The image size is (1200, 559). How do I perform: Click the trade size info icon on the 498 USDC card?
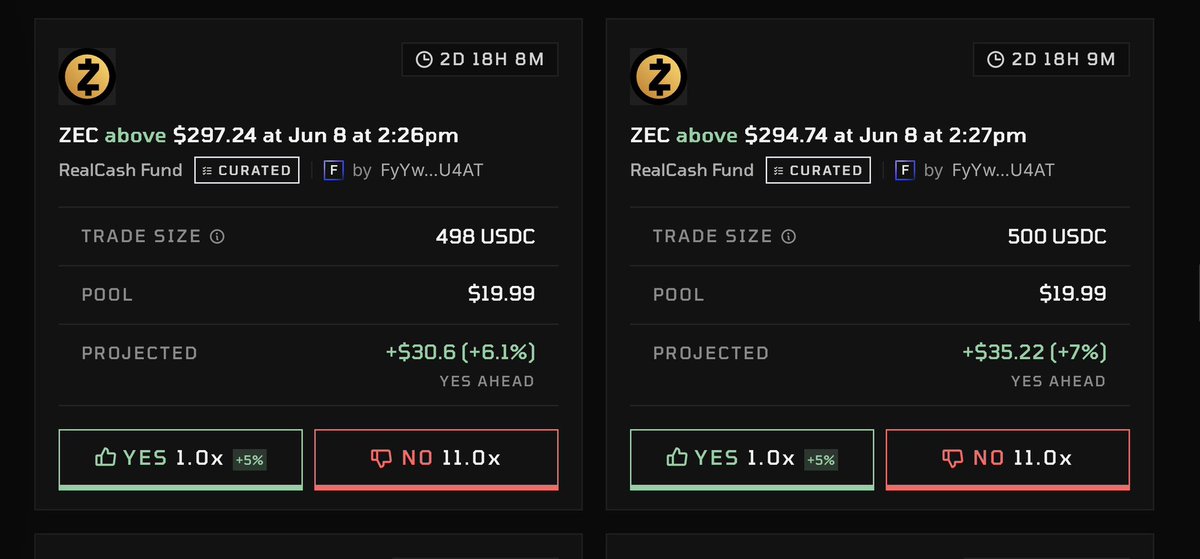point(217,237)
